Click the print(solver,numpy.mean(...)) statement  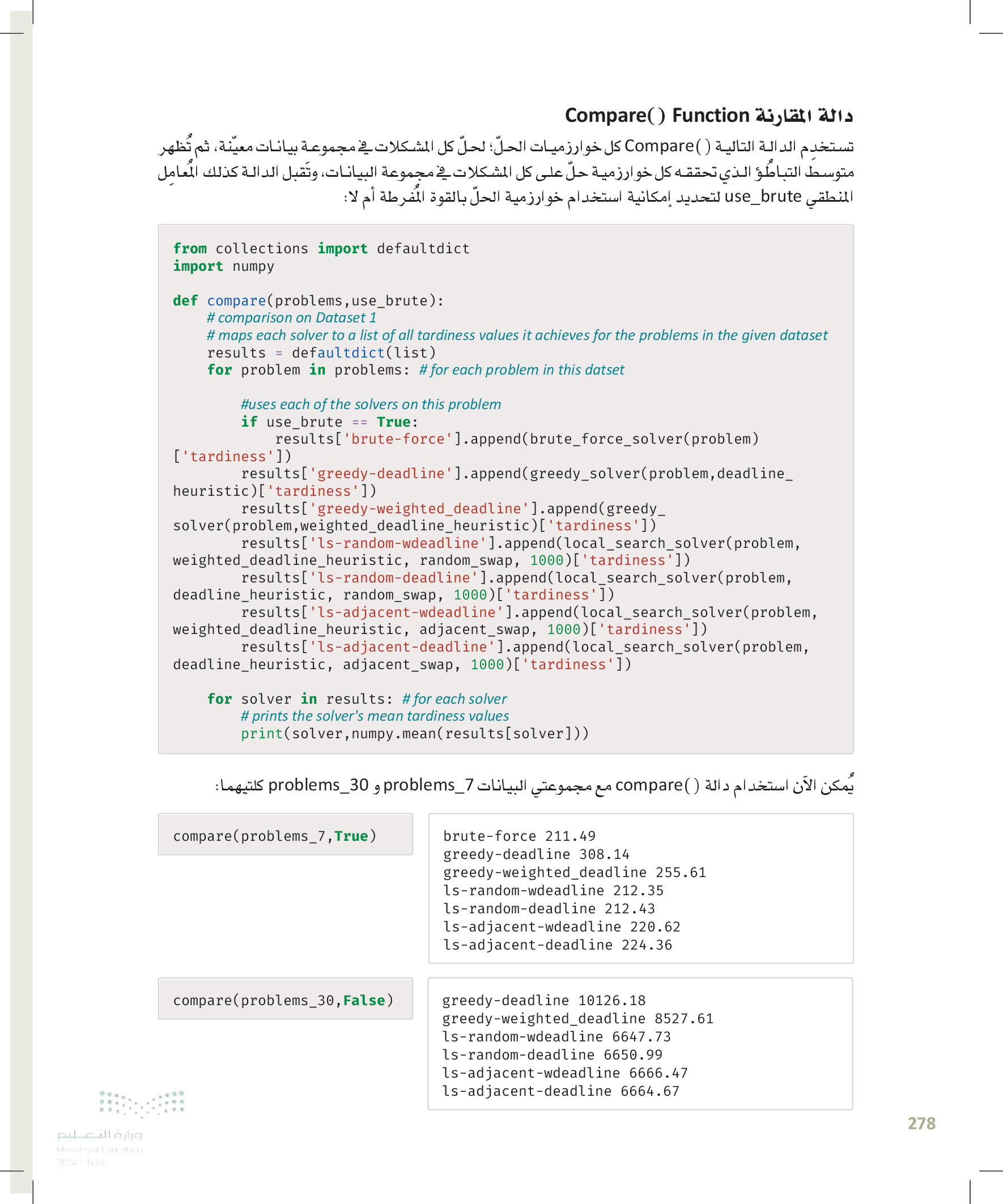coord(414,733)
